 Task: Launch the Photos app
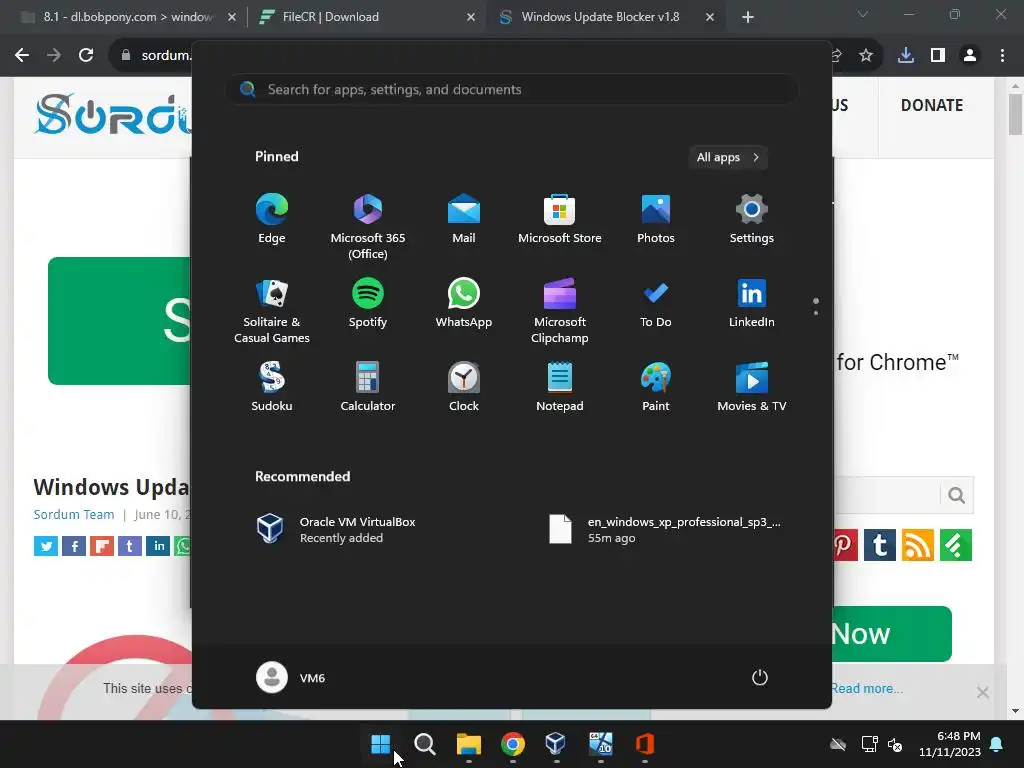coord(656,219)
